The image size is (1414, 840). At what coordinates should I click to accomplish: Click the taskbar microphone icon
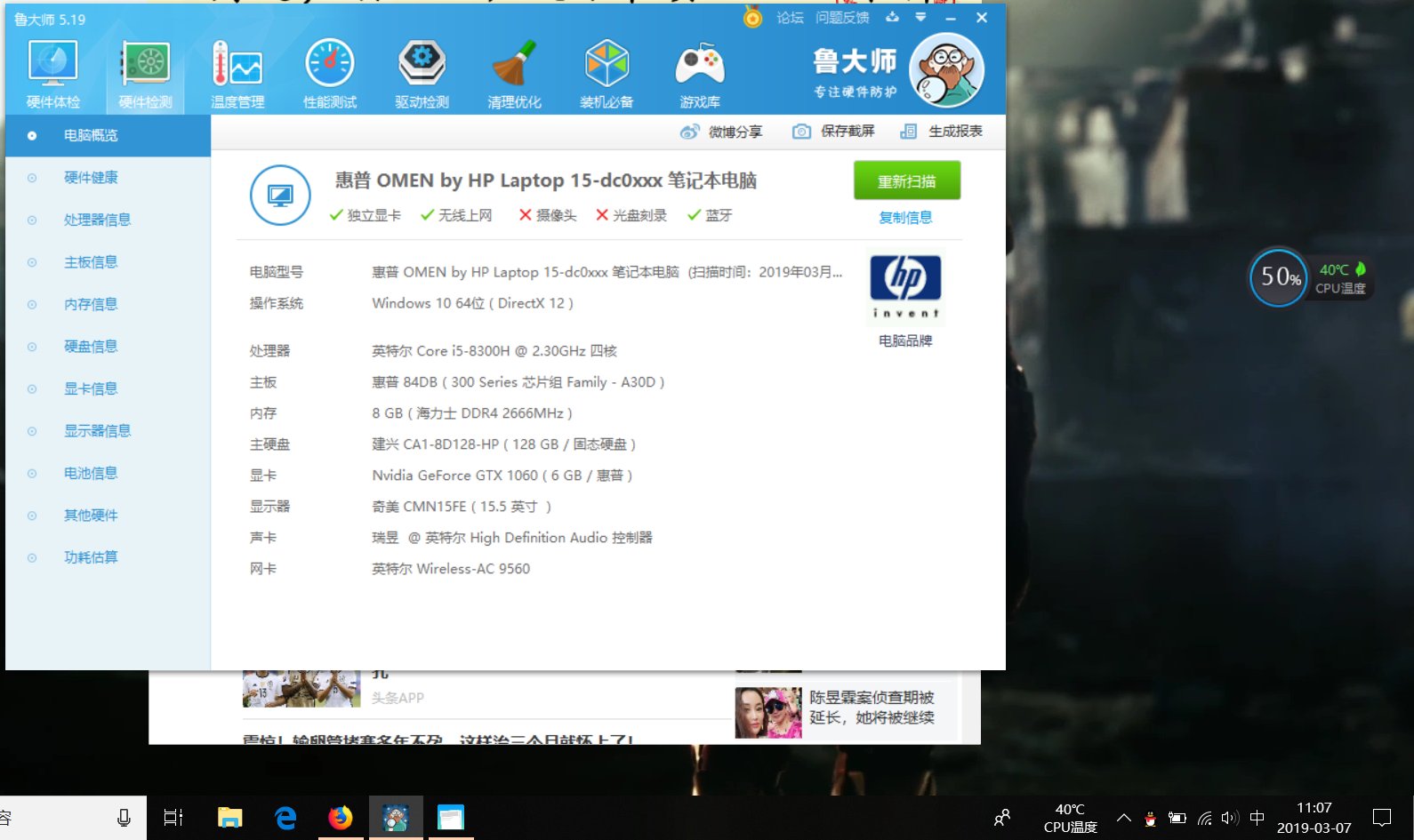[124, 818]
